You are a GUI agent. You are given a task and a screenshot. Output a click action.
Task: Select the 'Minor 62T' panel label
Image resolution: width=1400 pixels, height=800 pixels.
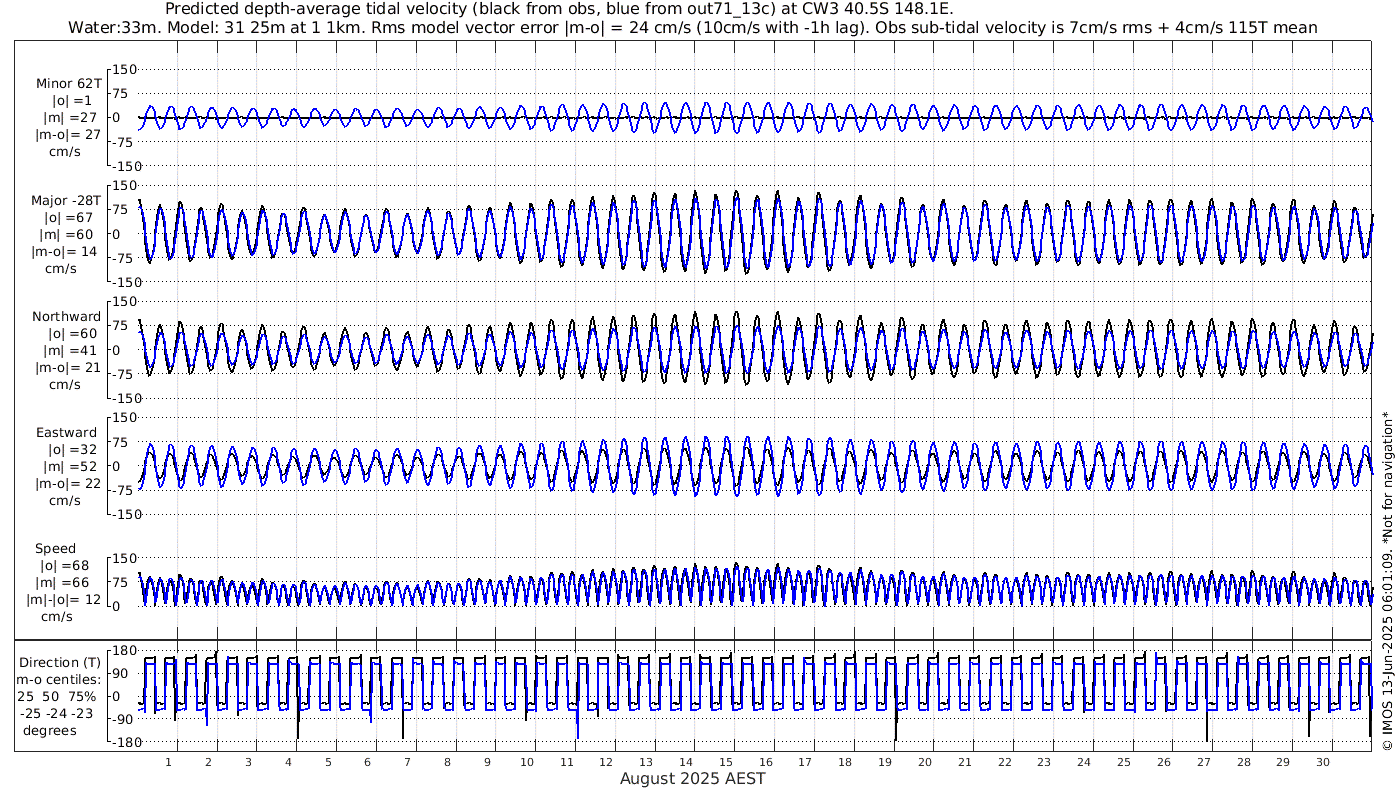68,84
